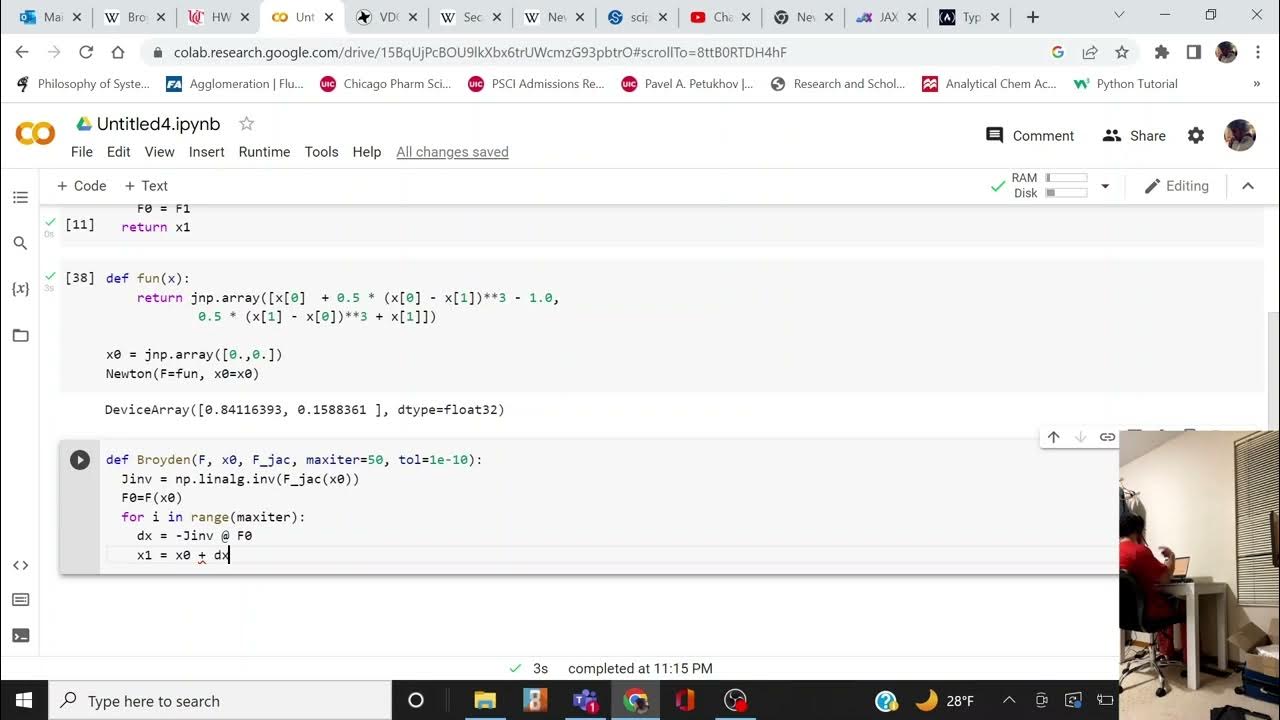Click cell execution count [38]
Viewport: 1280px width, 720px height.
click(x=80, y=278)
